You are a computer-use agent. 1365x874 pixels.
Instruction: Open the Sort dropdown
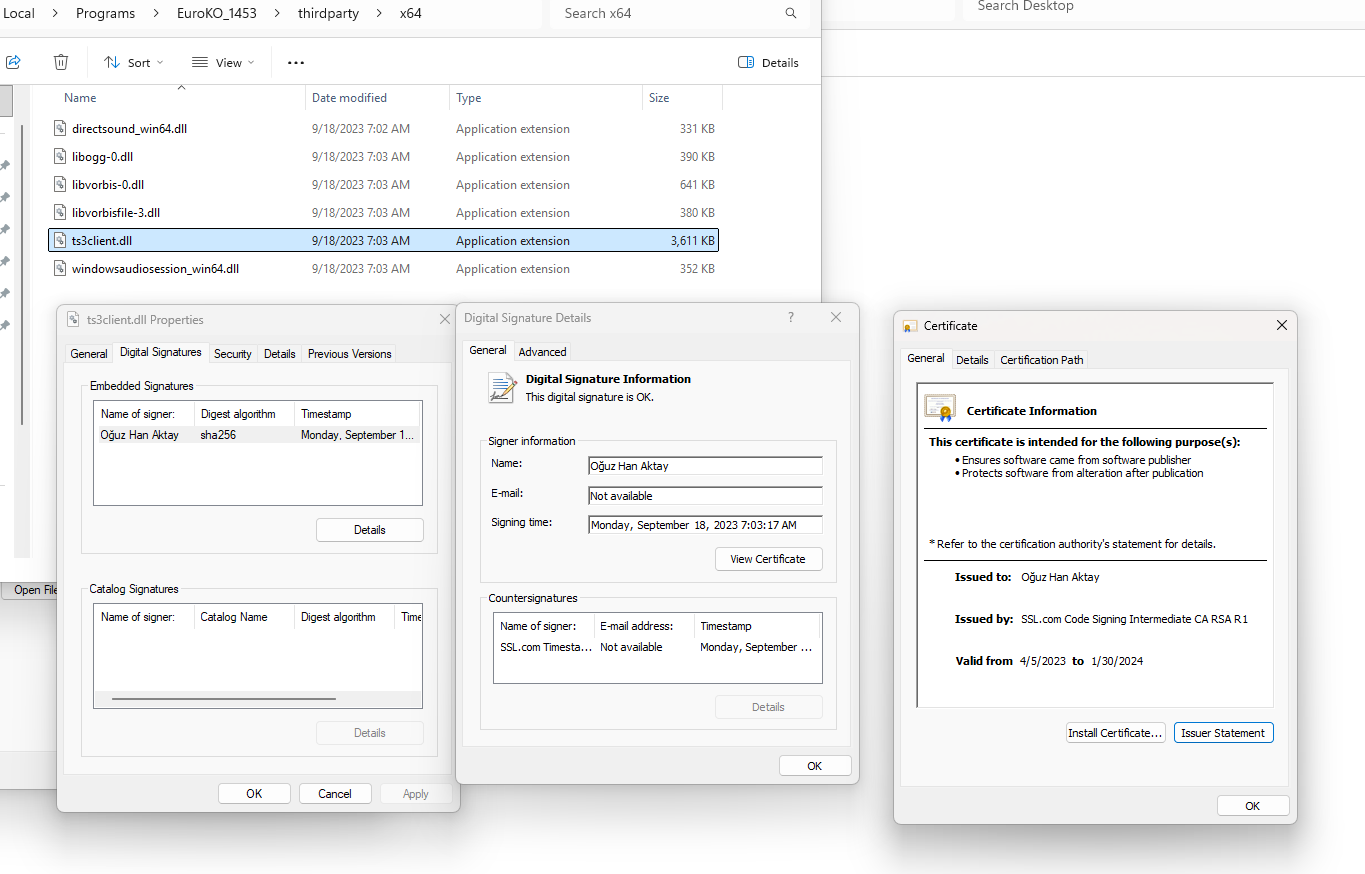pyautogui.click(x=133, y=62)
